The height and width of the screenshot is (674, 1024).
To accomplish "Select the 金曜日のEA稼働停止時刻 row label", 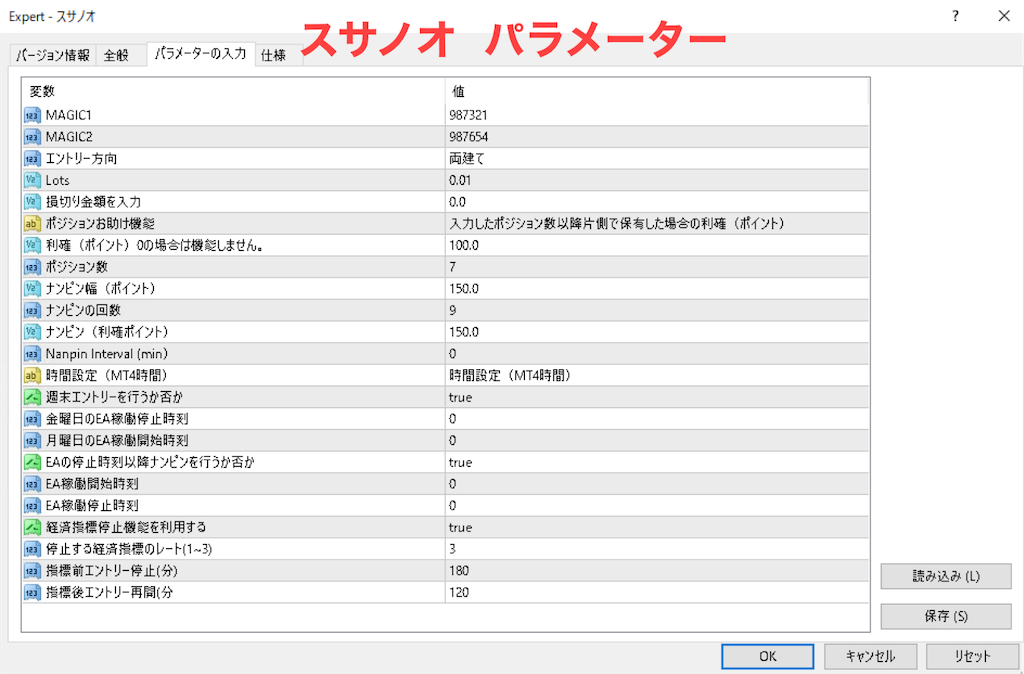I will [117, 418].
